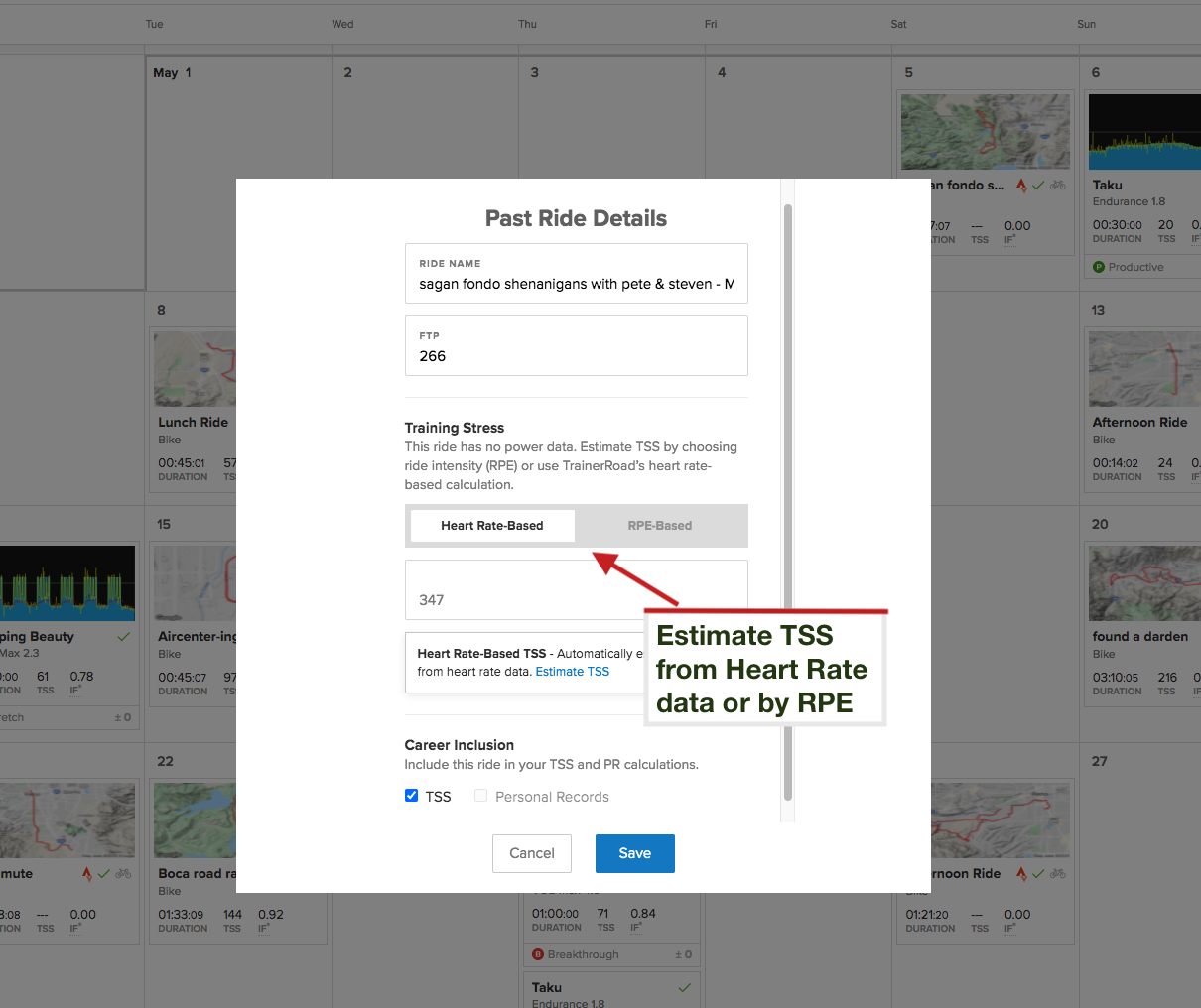Click Strava icon on the commute ride card

click(87, 874)
